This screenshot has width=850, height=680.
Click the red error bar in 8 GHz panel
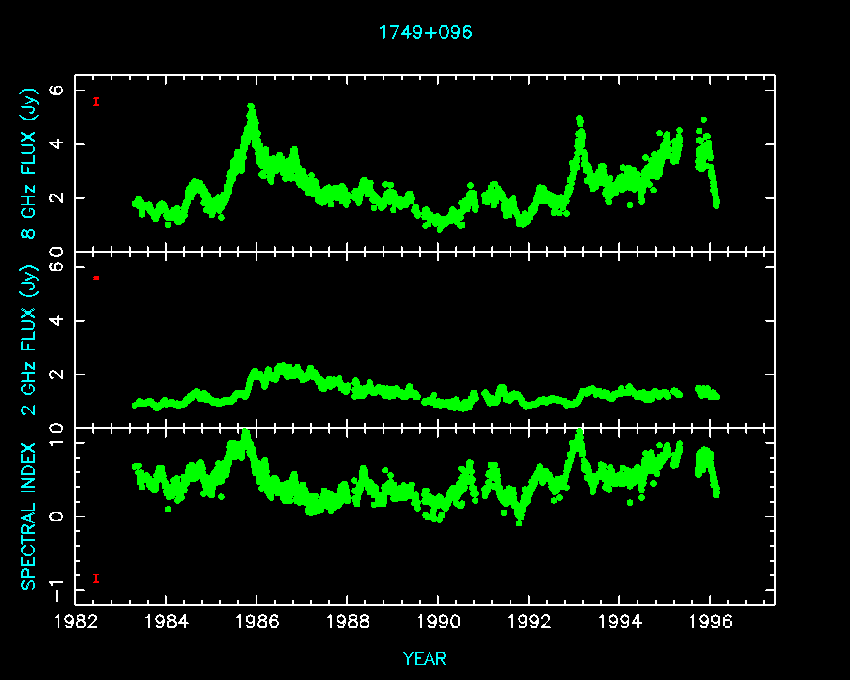point(96,101)
